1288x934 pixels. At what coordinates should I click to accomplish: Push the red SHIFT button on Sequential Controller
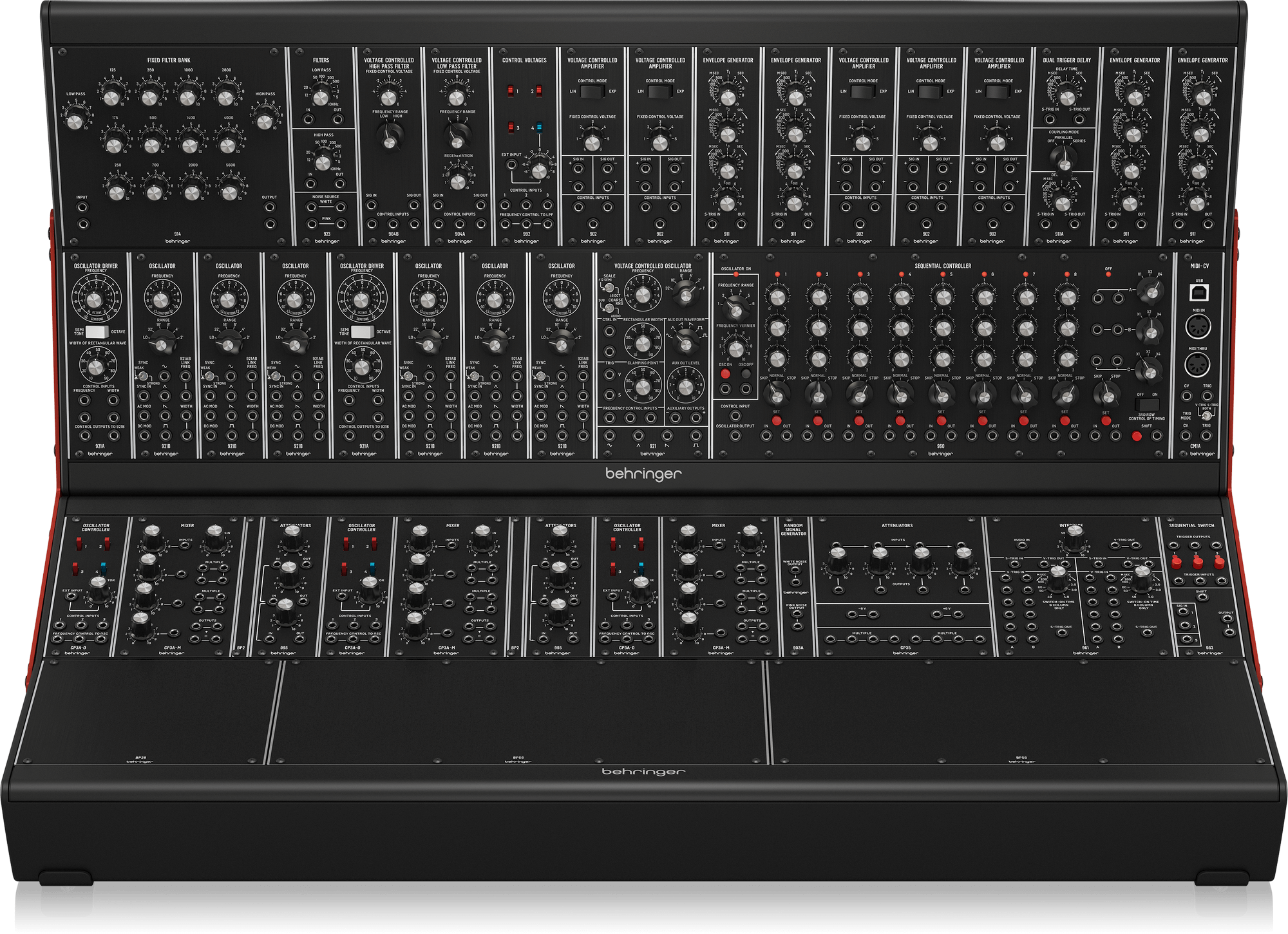(x=1137, y=436)
